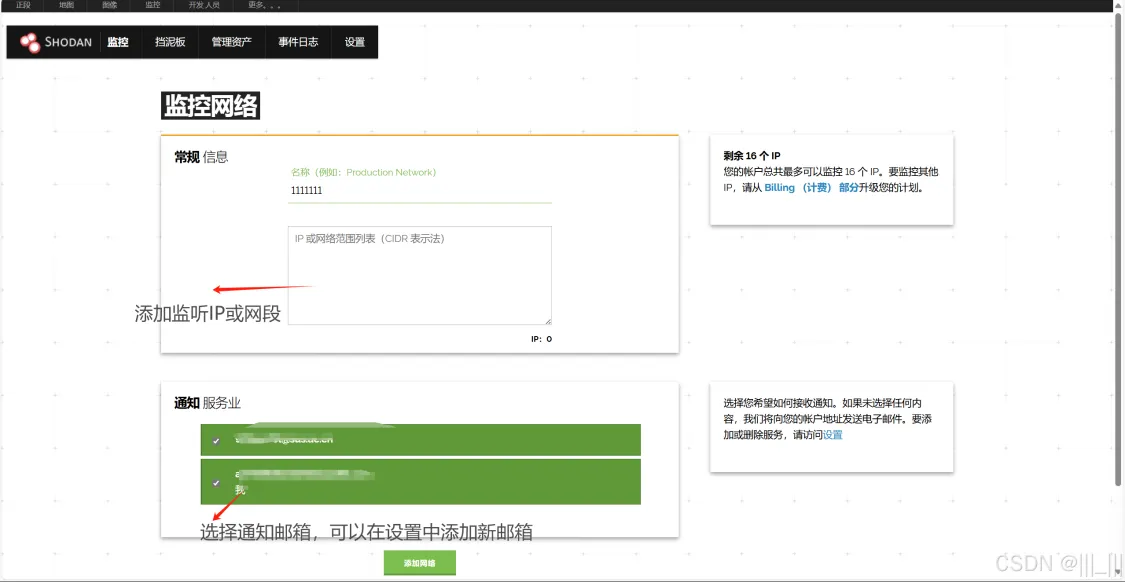This screenshot has width=1125, height=582.
Task: Click the network name field containing 1111111
Action: 420,190
